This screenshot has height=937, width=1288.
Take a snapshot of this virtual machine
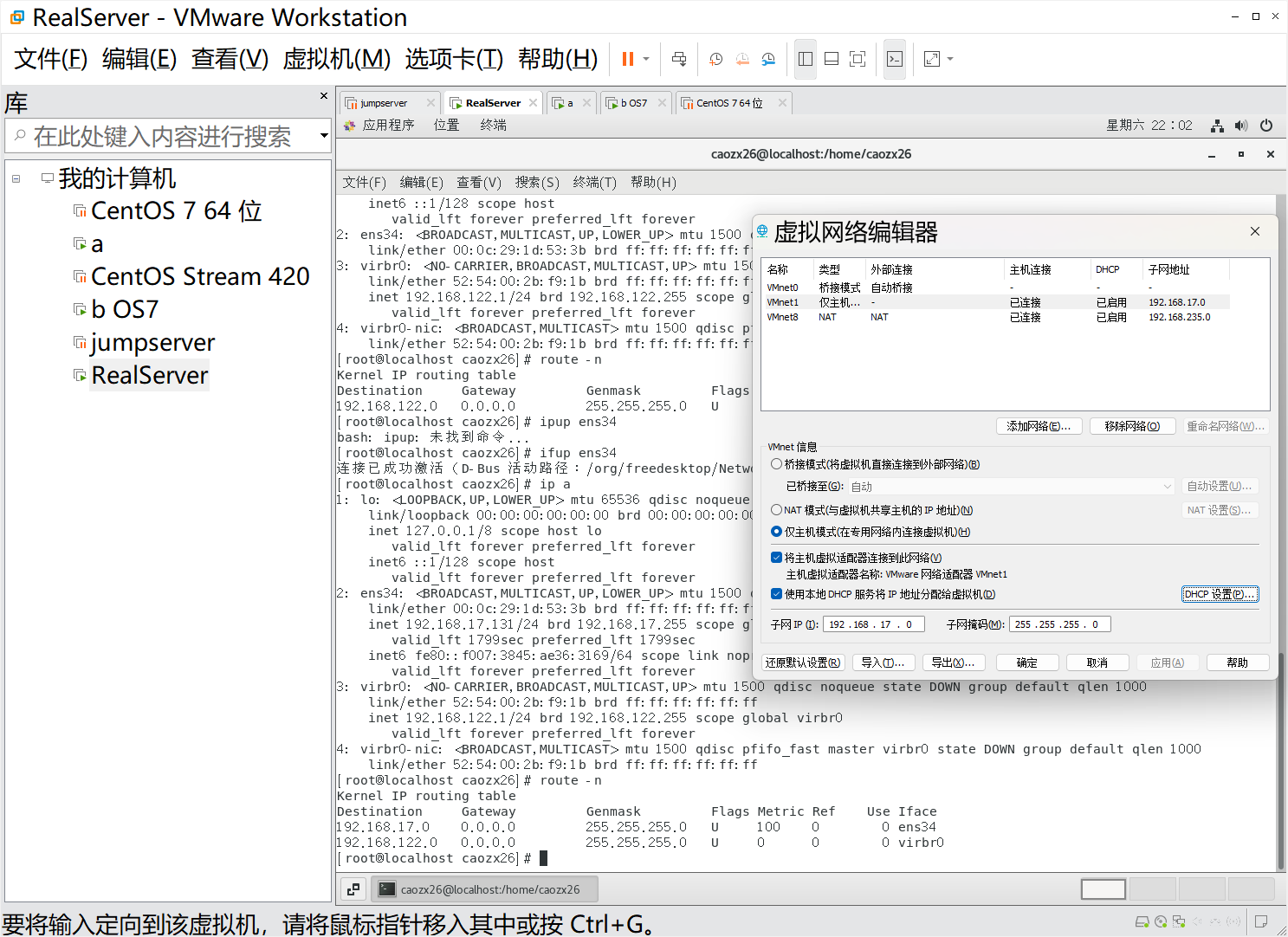tap(716, 59)
